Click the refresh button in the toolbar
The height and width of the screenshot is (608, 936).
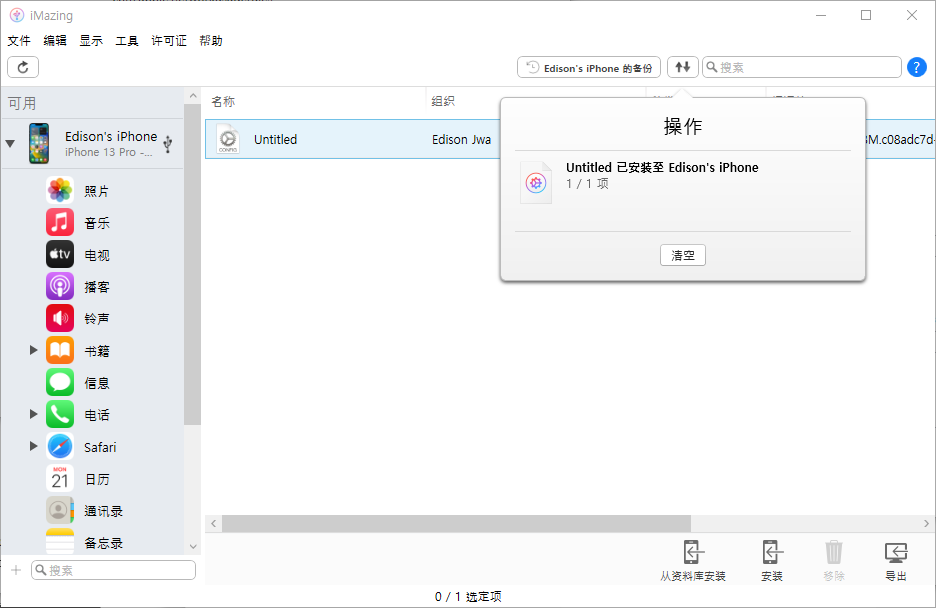click(23, 67)
